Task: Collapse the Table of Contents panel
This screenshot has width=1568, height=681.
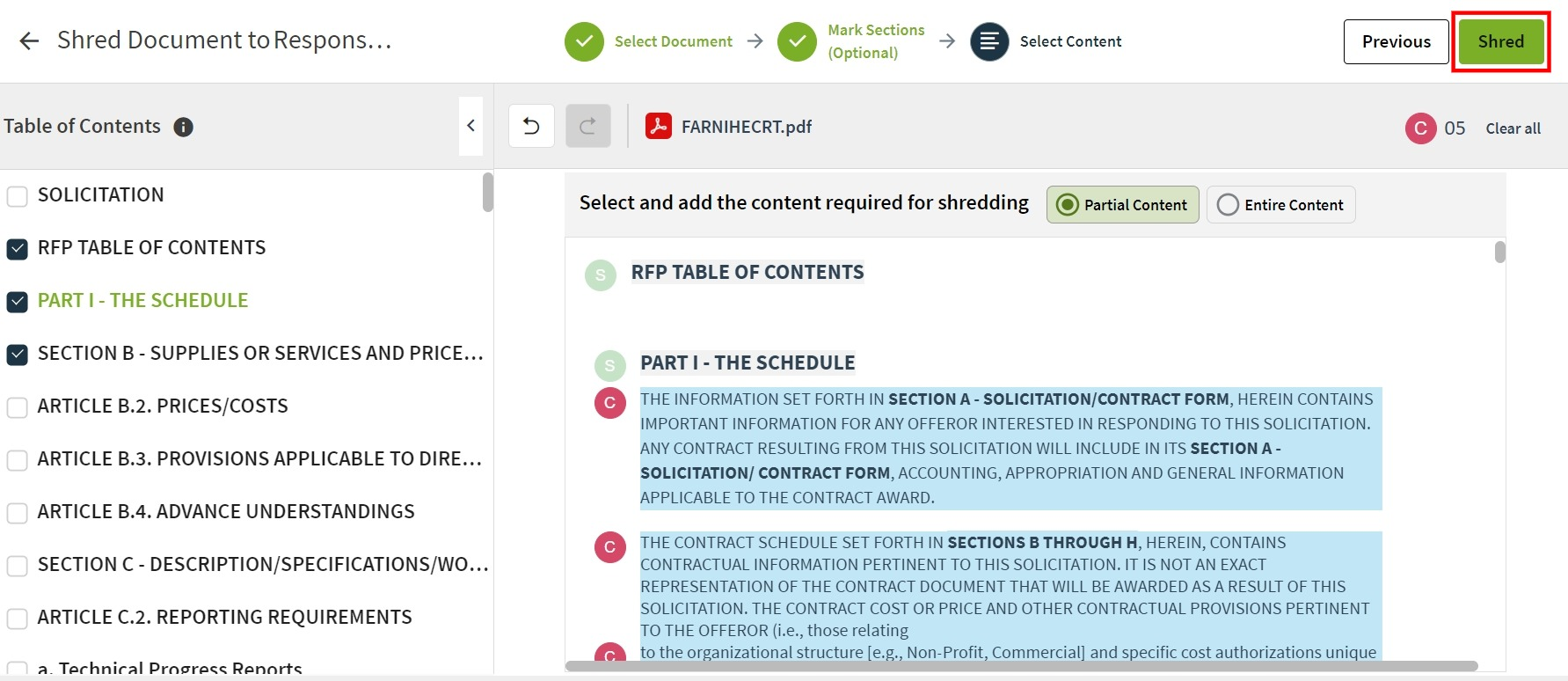Action: click(470, 126)
